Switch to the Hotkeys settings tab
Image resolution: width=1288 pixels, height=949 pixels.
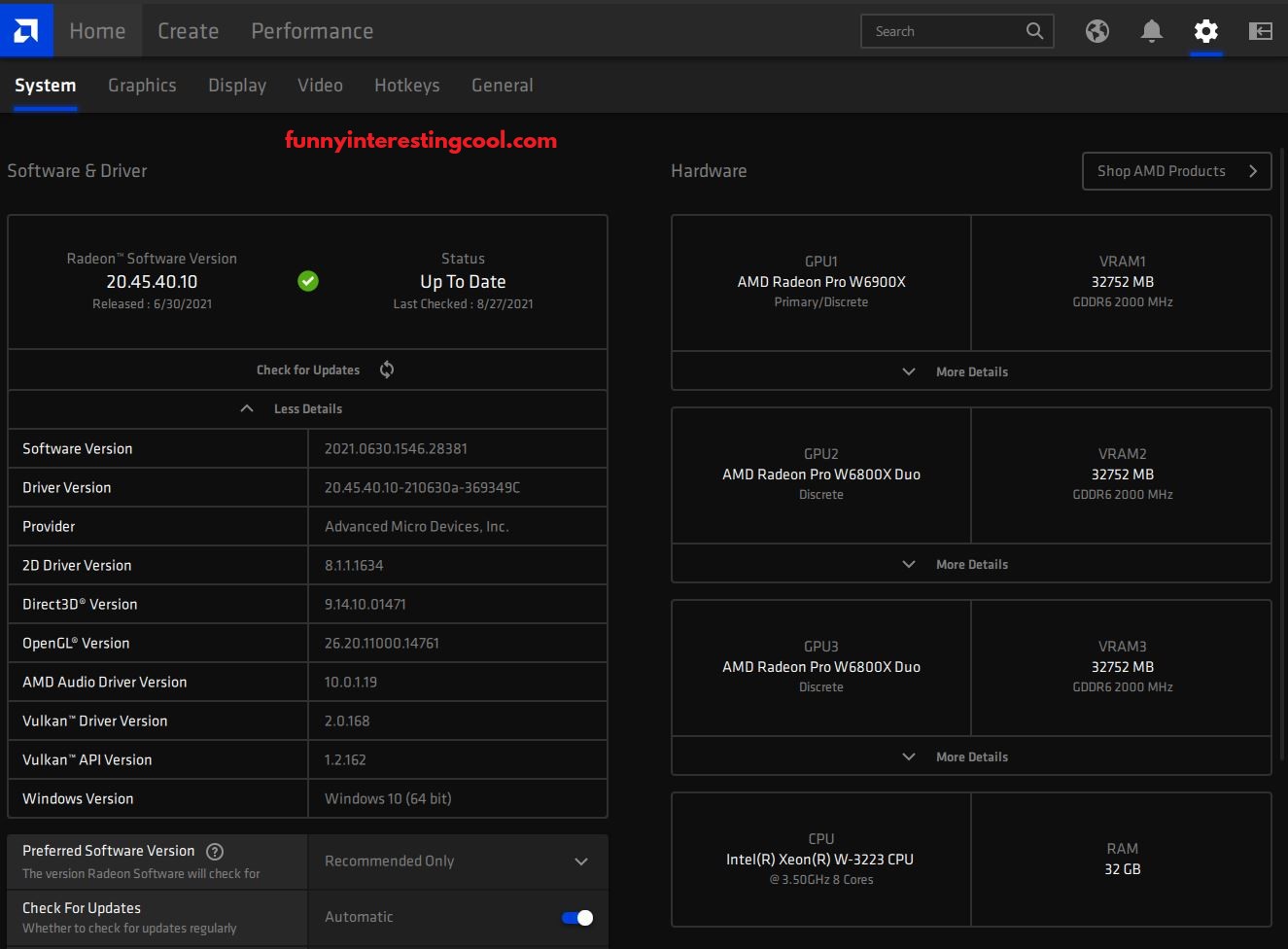tap(407, 86)
